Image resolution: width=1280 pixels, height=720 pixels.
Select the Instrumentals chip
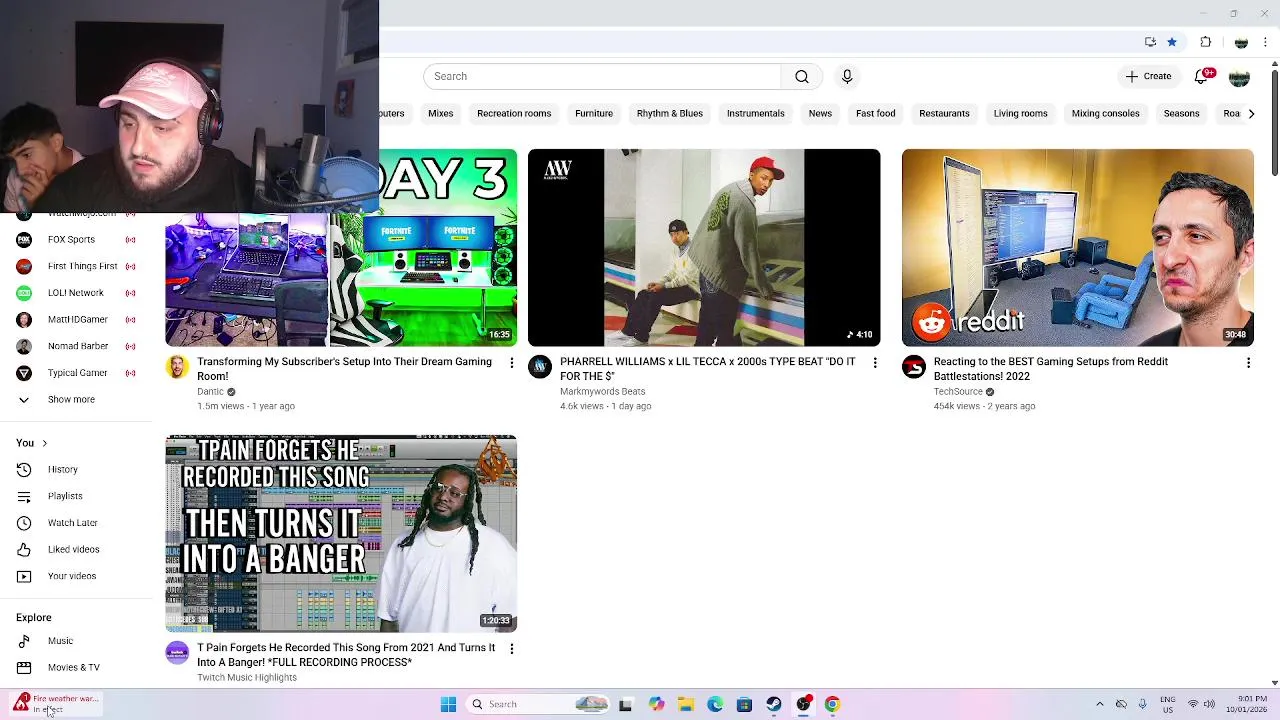(756, 113)
